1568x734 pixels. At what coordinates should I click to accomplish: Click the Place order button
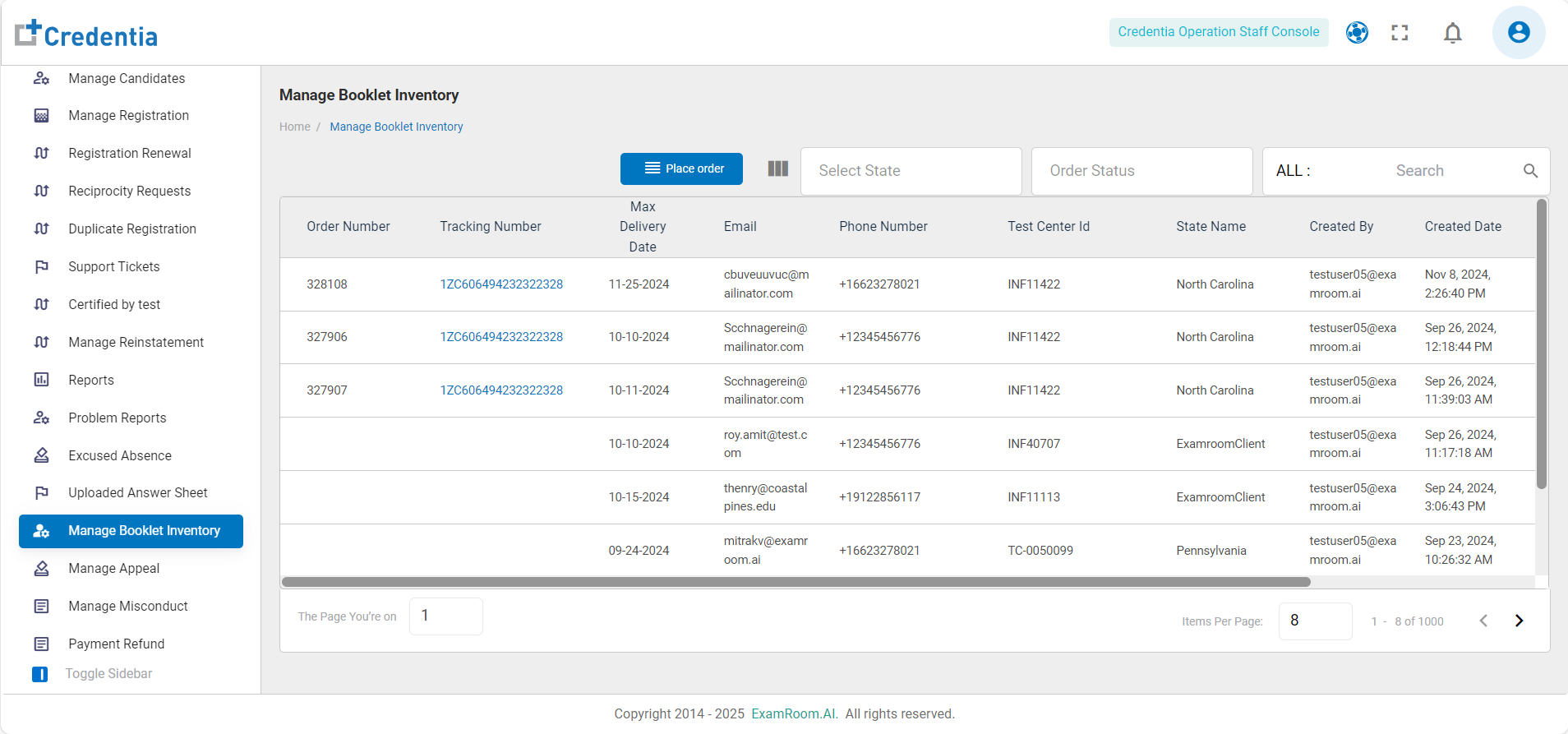[x=681, y=168]
